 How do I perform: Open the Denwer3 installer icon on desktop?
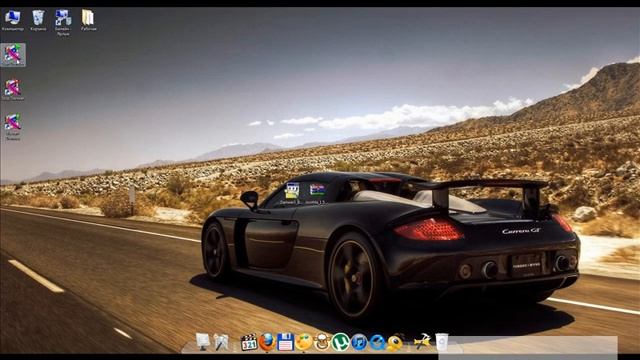[291, 193]
